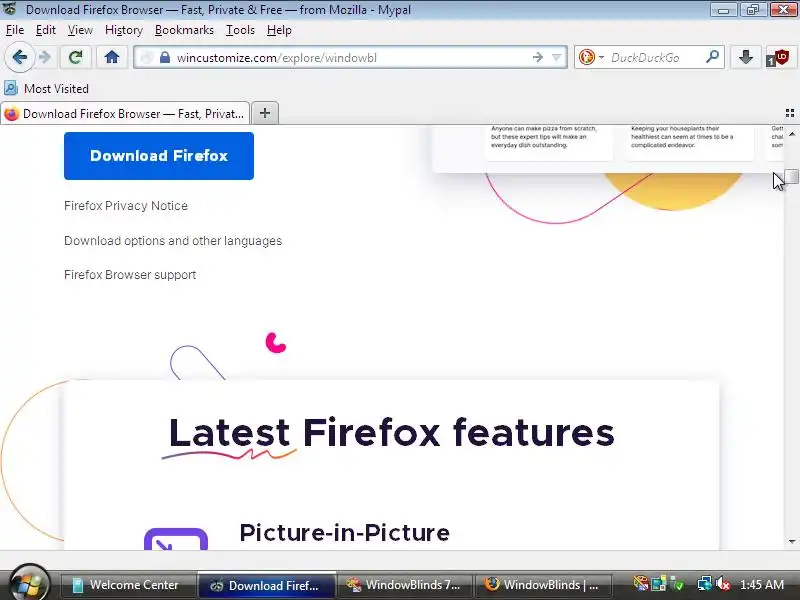The image size is (800, 600).
Task: Click the WindowBlinds tray icon
Action: [640, 584]
